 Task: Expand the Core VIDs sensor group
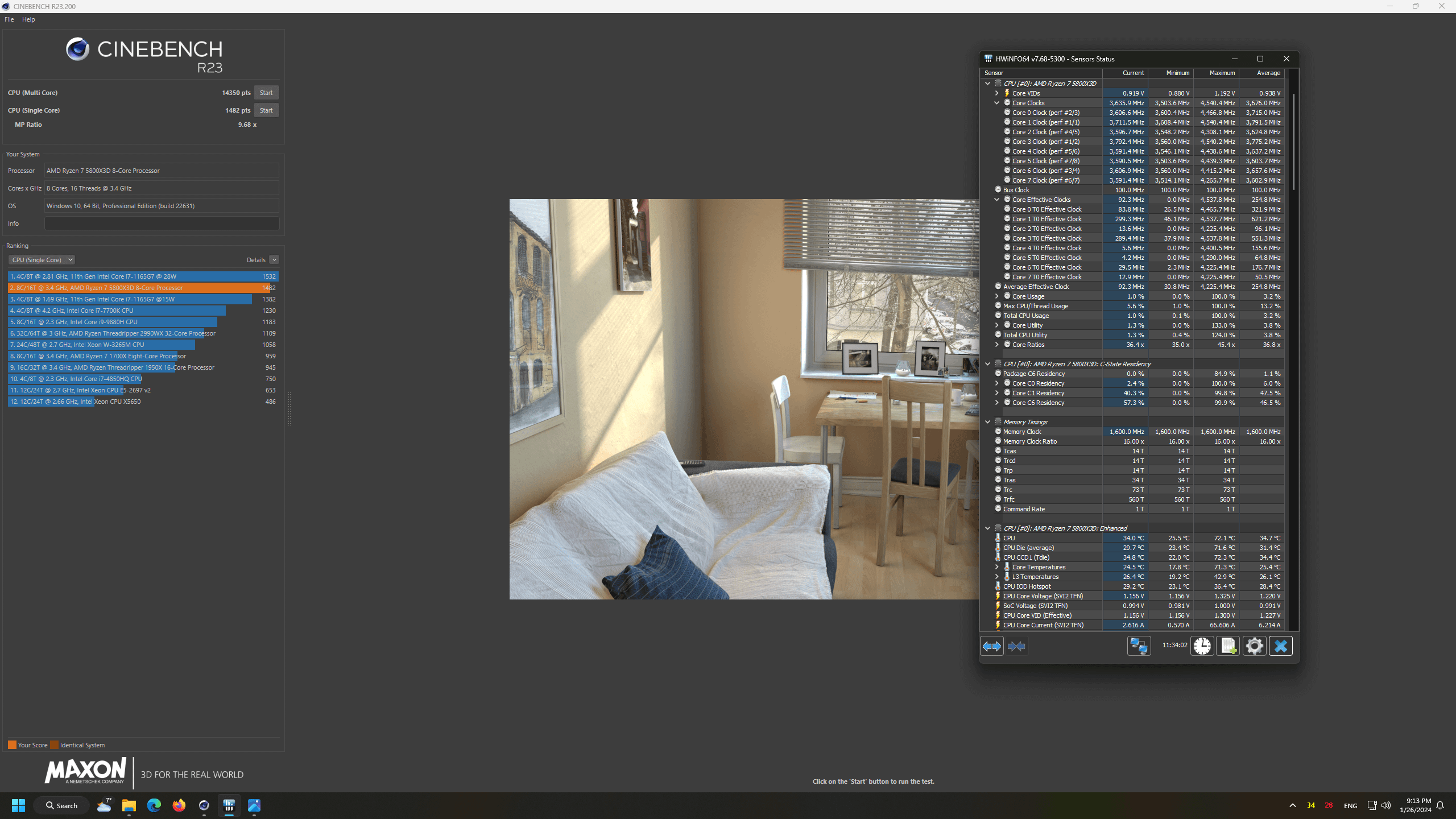(x=996, y=93)
